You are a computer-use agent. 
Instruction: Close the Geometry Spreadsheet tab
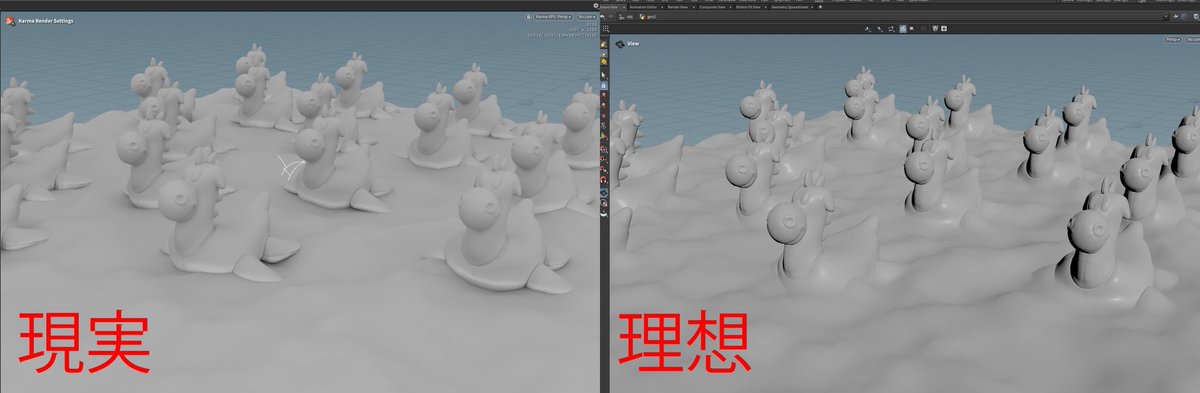(812, 7)
